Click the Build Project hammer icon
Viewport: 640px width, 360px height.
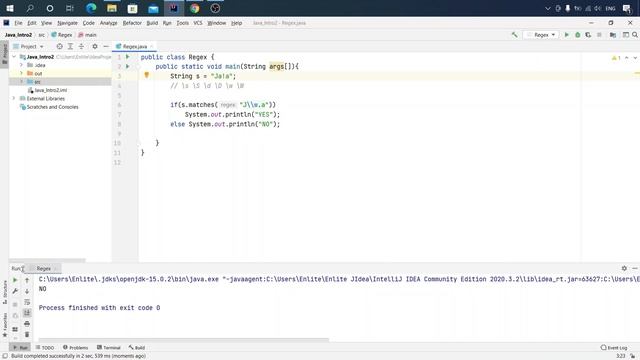514,35
